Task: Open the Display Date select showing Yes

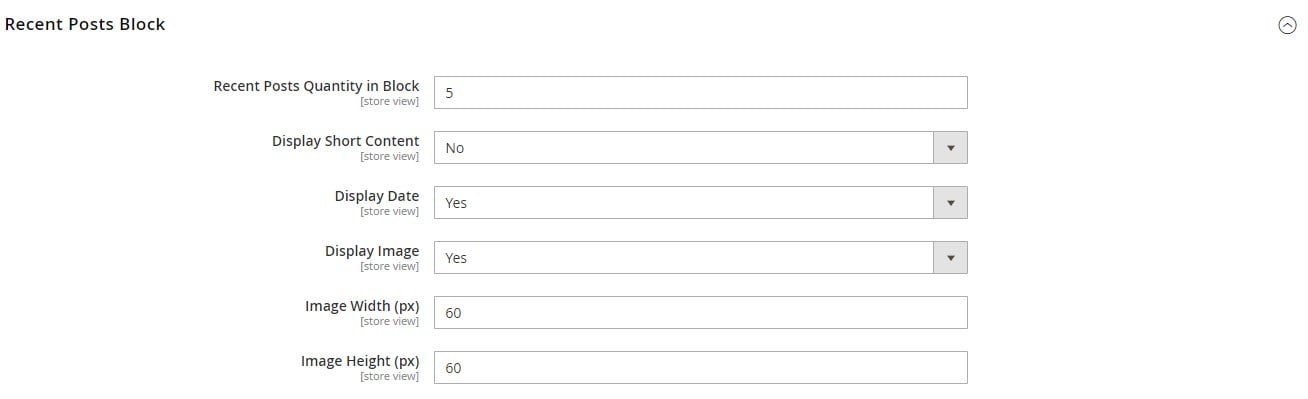Action: [700, 202]
